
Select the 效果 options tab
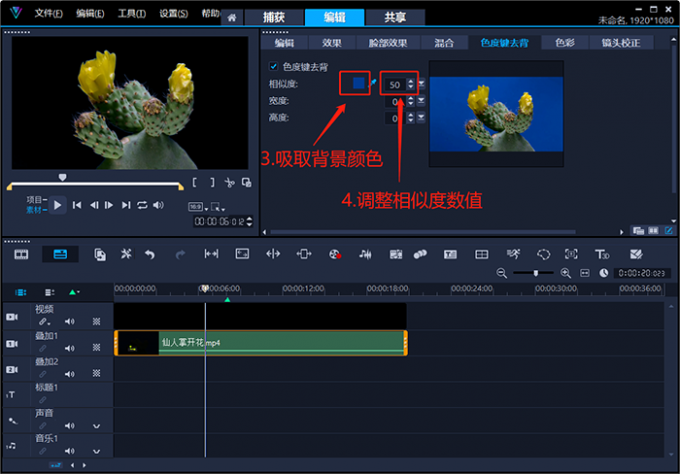tap(332, 43)
